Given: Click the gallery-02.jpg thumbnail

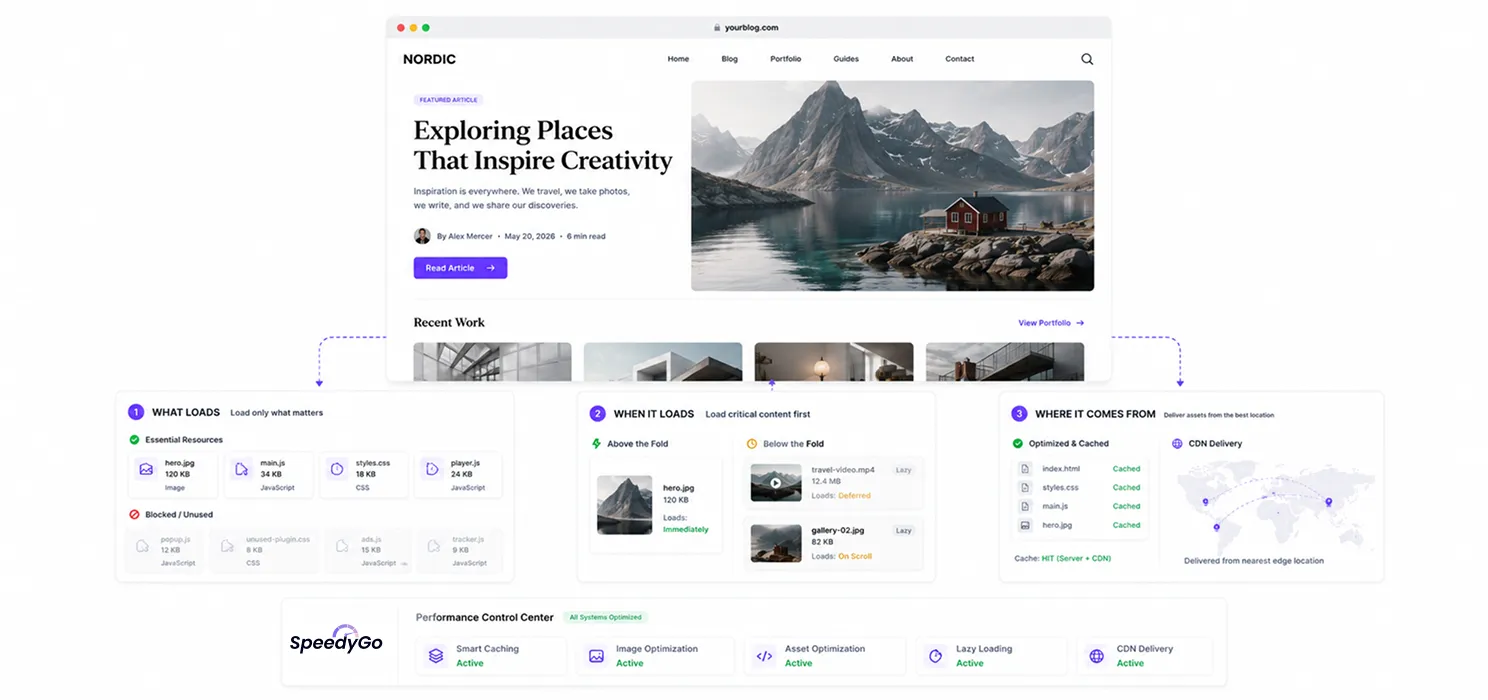Looking at the screenshot, I should point(776,543).
